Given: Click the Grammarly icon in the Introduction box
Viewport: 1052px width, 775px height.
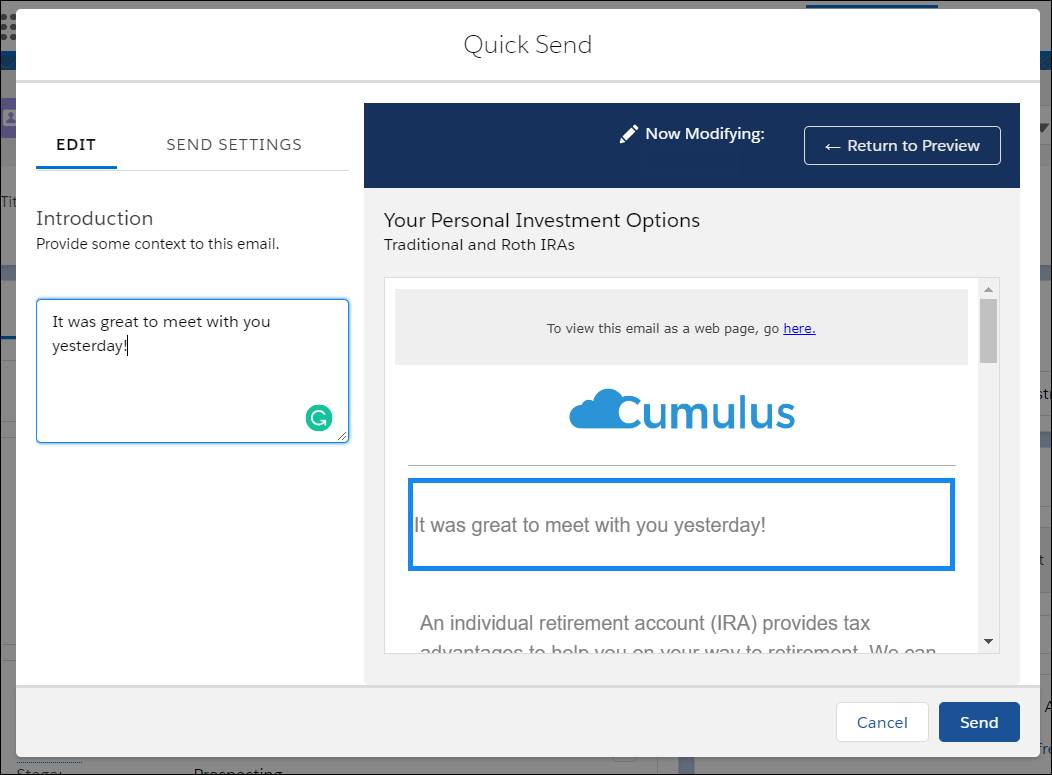Looking at the screenshot, I should 319,417.
